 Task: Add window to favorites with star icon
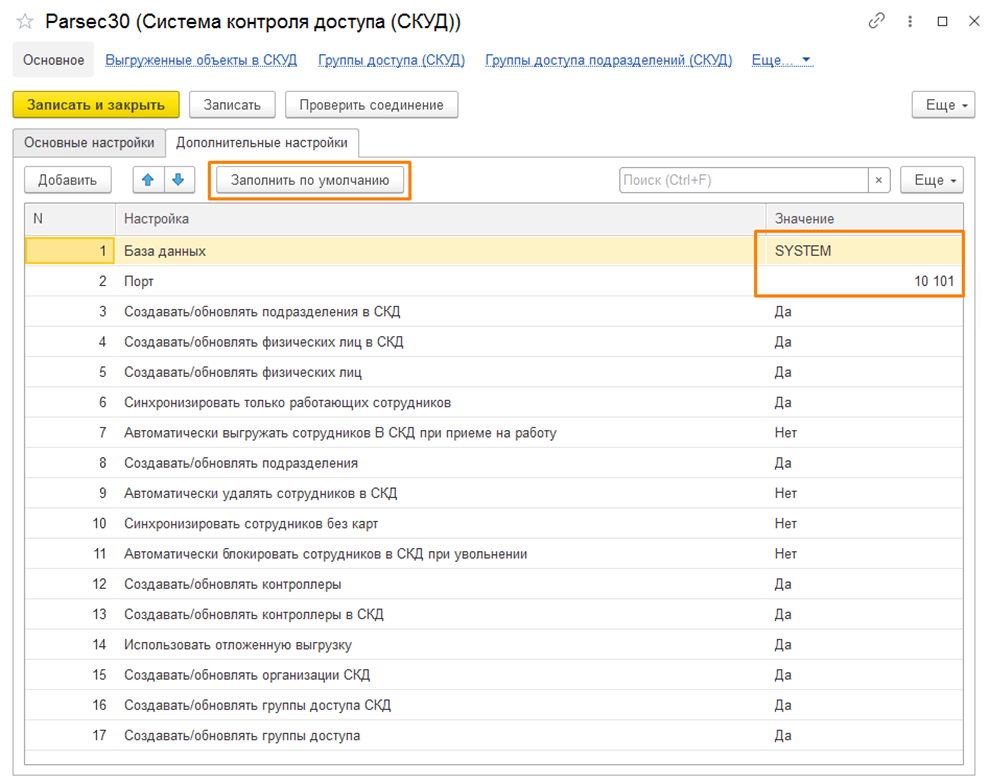(x=25, y=21)
